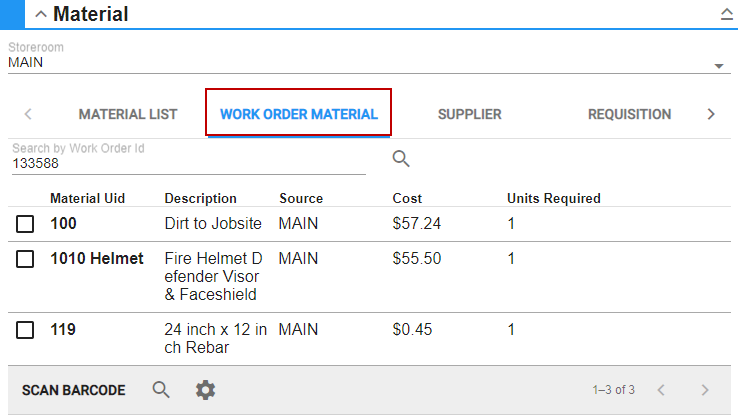Click the search icon beside Work Order Id
738x415 pixels.
(401, 159)
